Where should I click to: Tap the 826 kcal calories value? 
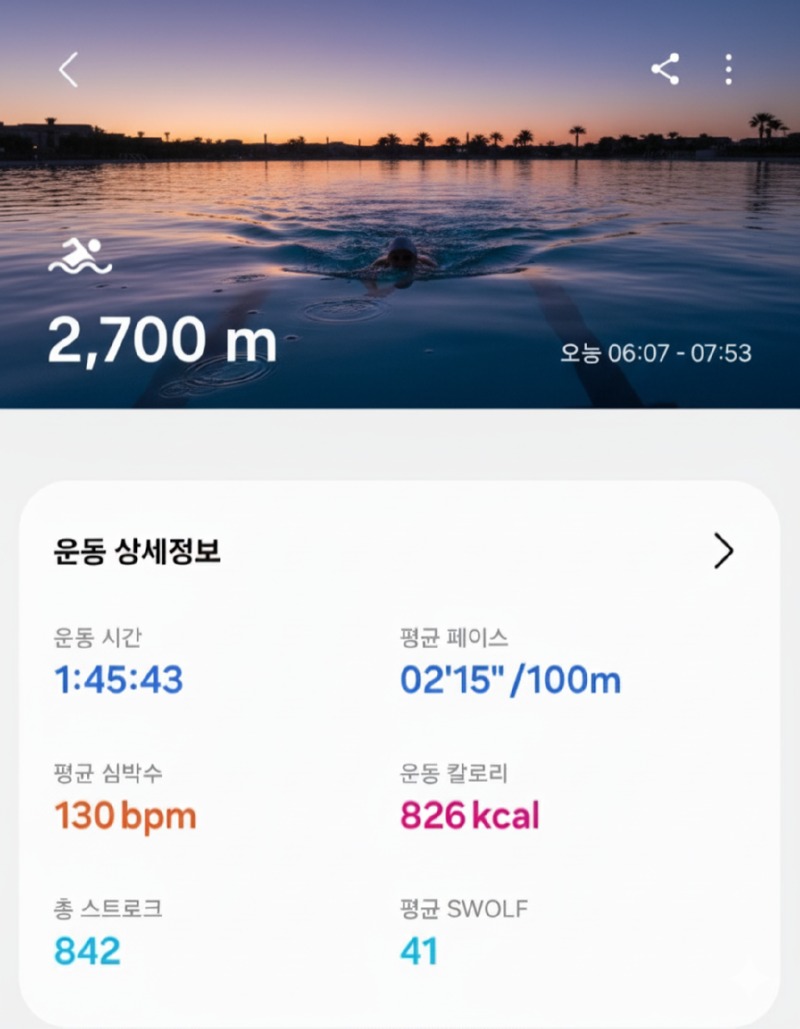[x=470, y=816]
